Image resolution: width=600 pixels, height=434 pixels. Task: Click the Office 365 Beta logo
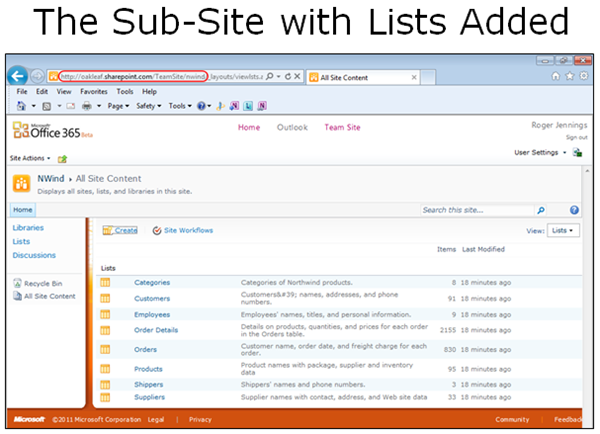point(52,131)
